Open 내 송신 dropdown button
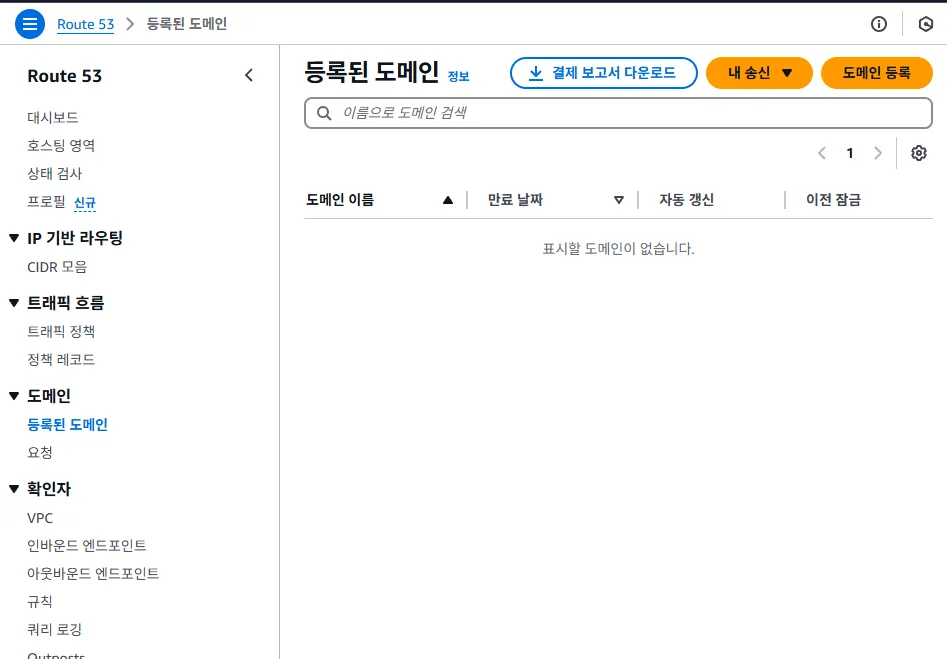Viewport: 947px width, 659px height. click(759, 73)
